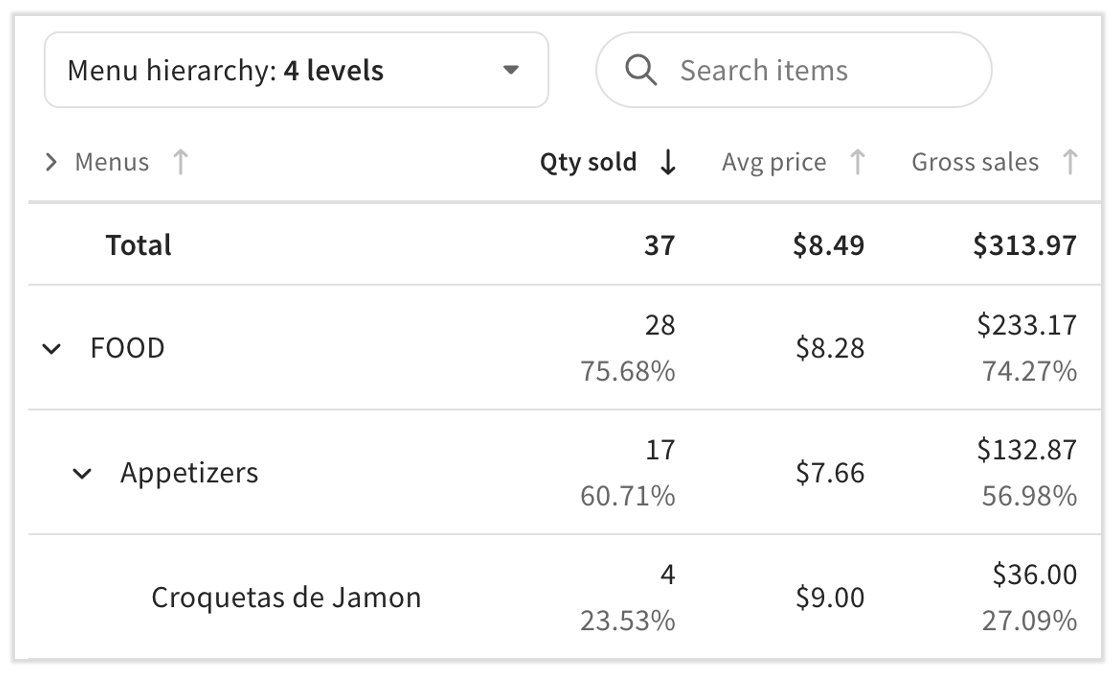Screen dimensions: 1116x674
Task: Click the Menus column sort arrow
Action: 180,163
